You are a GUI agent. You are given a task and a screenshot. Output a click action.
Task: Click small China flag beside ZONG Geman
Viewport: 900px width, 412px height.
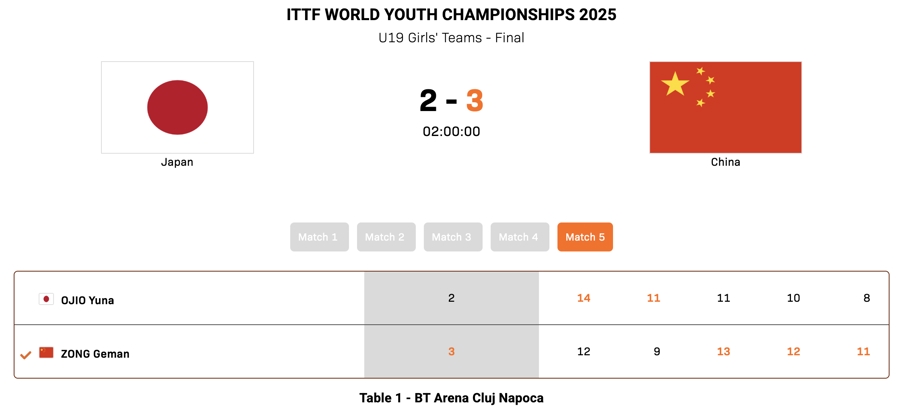coord(46,353)
